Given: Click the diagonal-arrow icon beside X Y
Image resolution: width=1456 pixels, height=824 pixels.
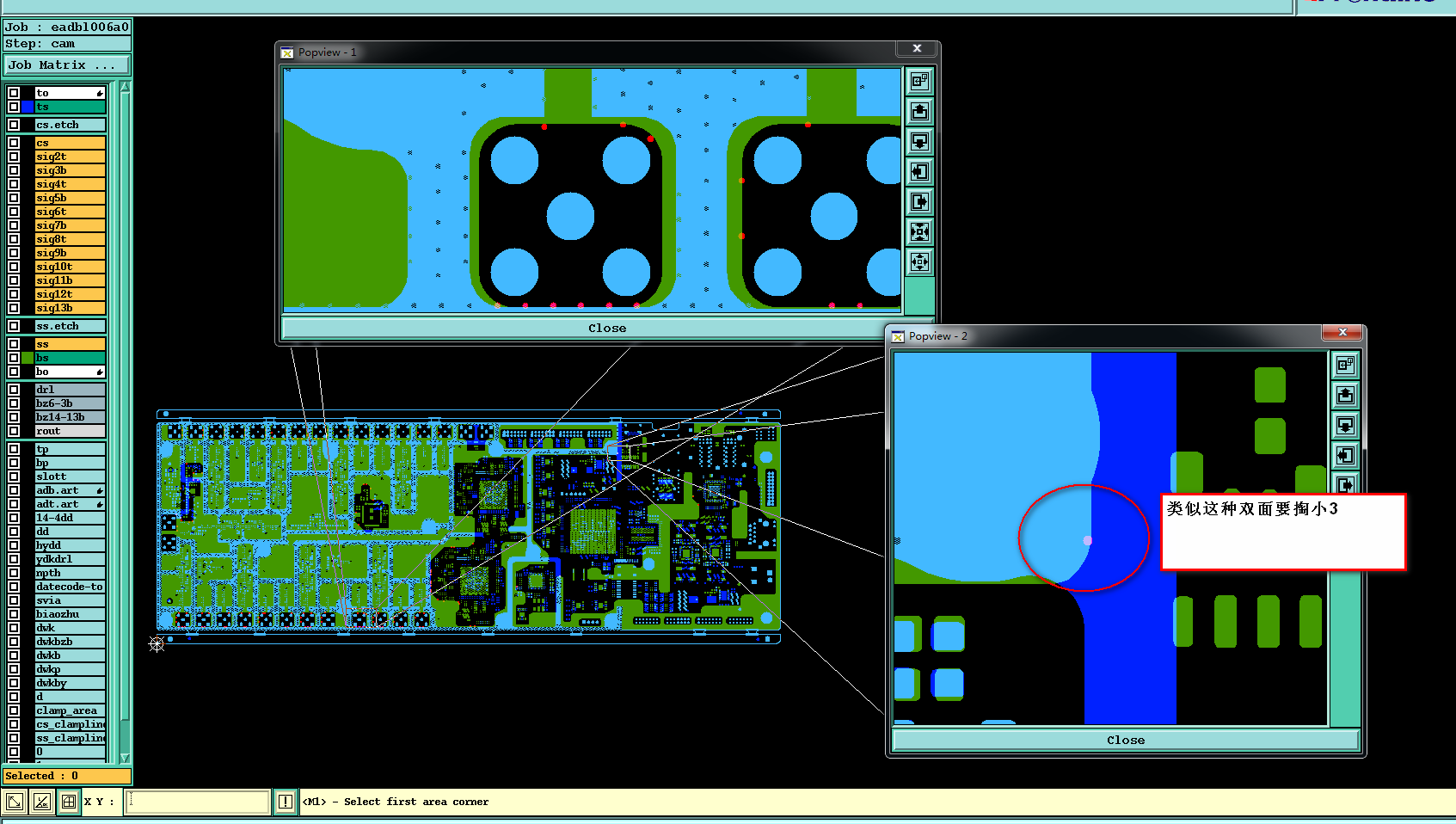Looking at the screenshot, I should (15, 802).
